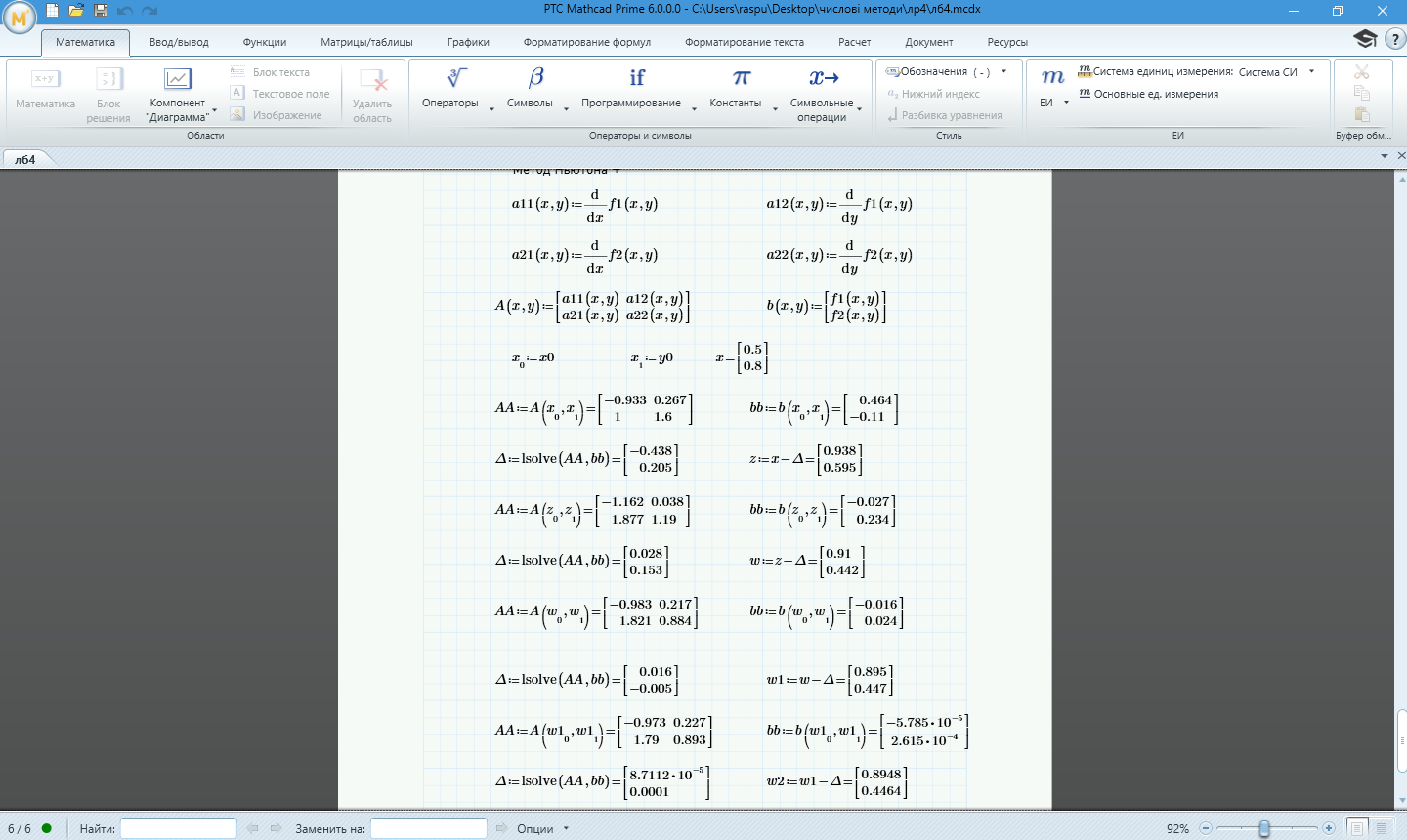Open the graduation cap learning resources icon
The width and height of the screenshot is (1407, 840).
click(x=1365, y=39)
